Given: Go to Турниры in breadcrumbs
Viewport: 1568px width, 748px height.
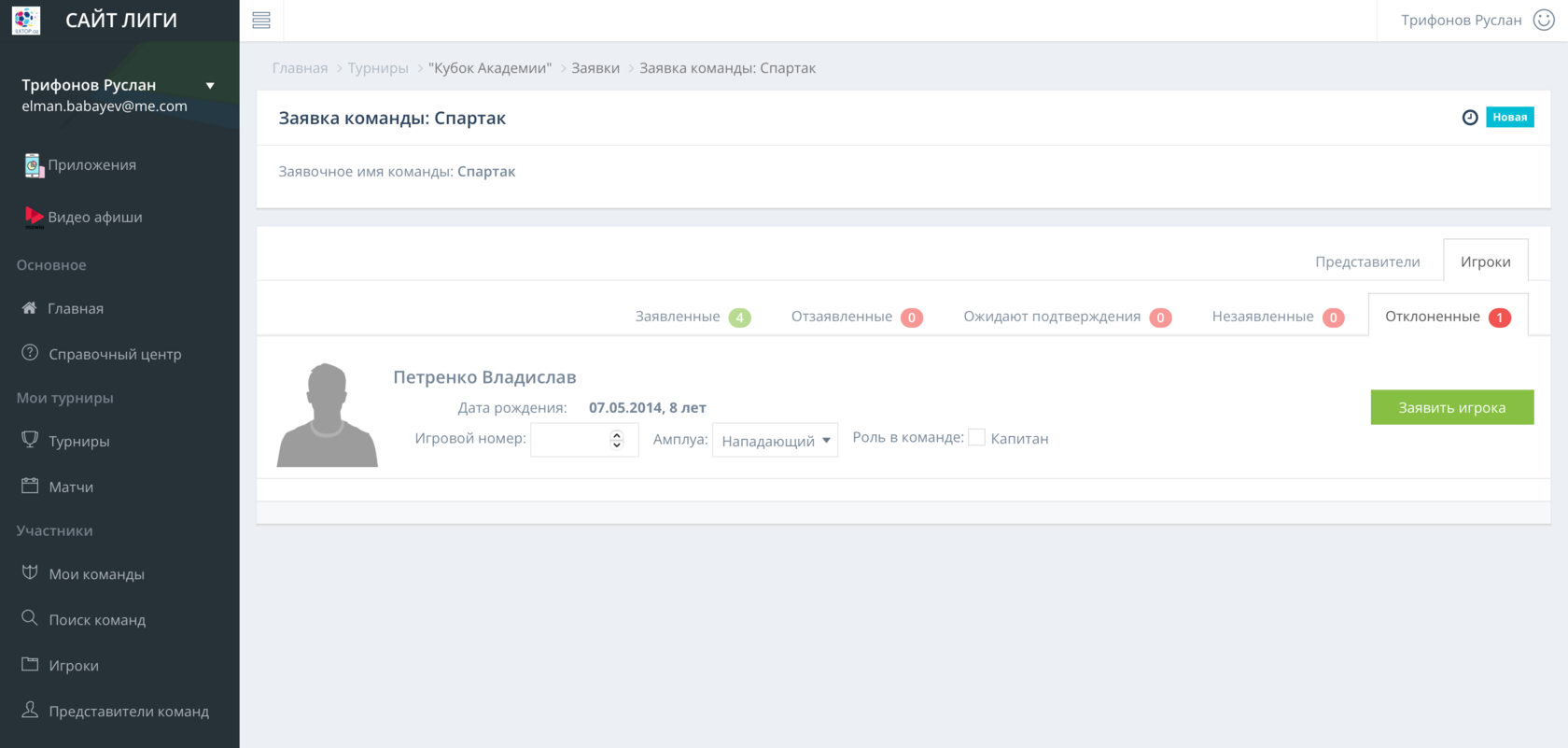Looking at the screenshot, I should tap(378, 68).
